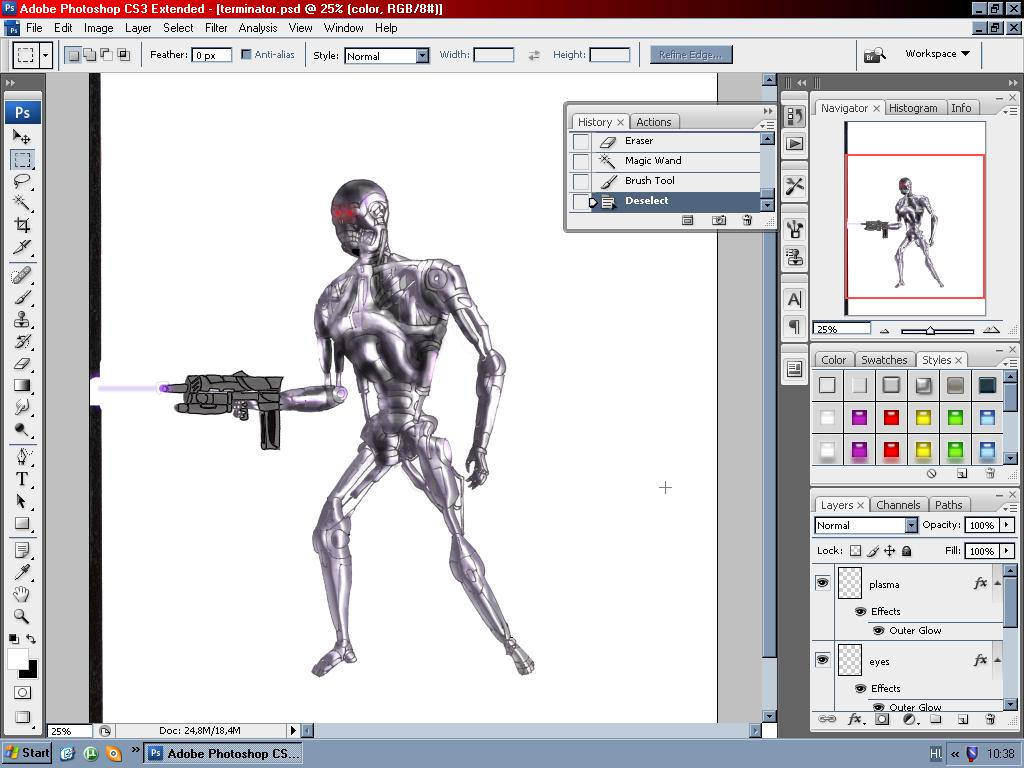Open the Style dropdown
The height and width of the screenshot is (768, 1024).
click(x=423, y=56)
